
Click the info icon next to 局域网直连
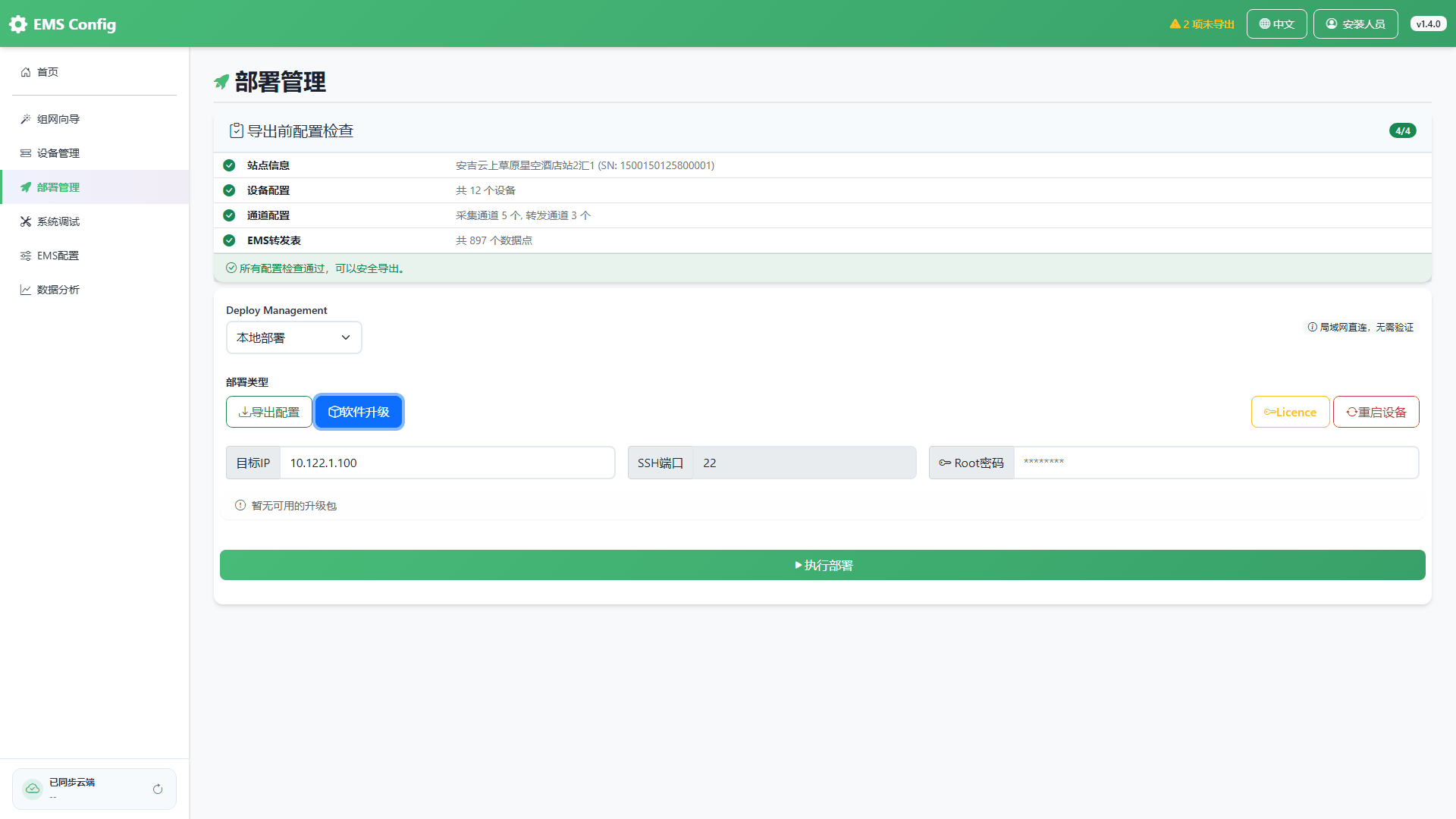(x=1312, y=327)
